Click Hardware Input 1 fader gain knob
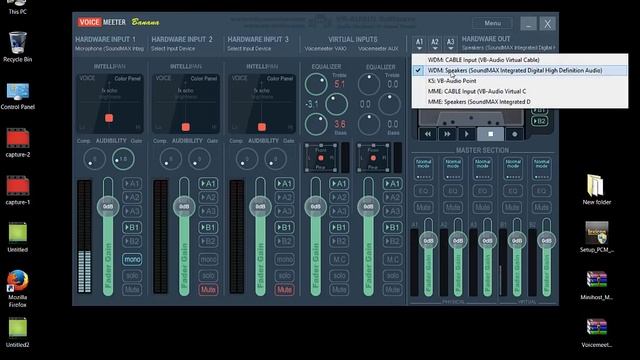Viewport: 640px width, 360px height. point(108,206)
